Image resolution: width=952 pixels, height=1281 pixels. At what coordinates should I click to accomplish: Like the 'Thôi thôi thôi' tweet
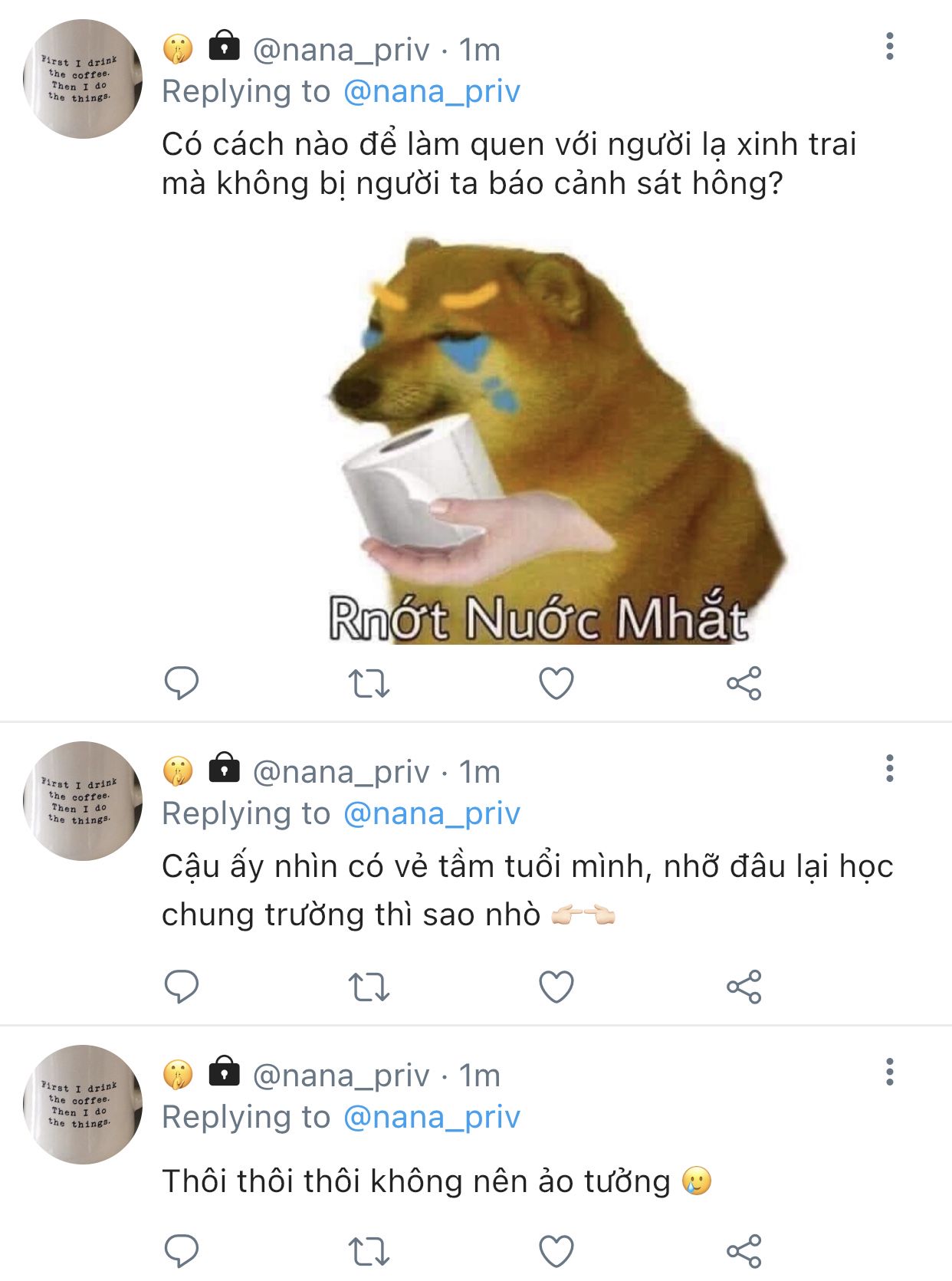pyautogui.click(x=556, y=1250)
